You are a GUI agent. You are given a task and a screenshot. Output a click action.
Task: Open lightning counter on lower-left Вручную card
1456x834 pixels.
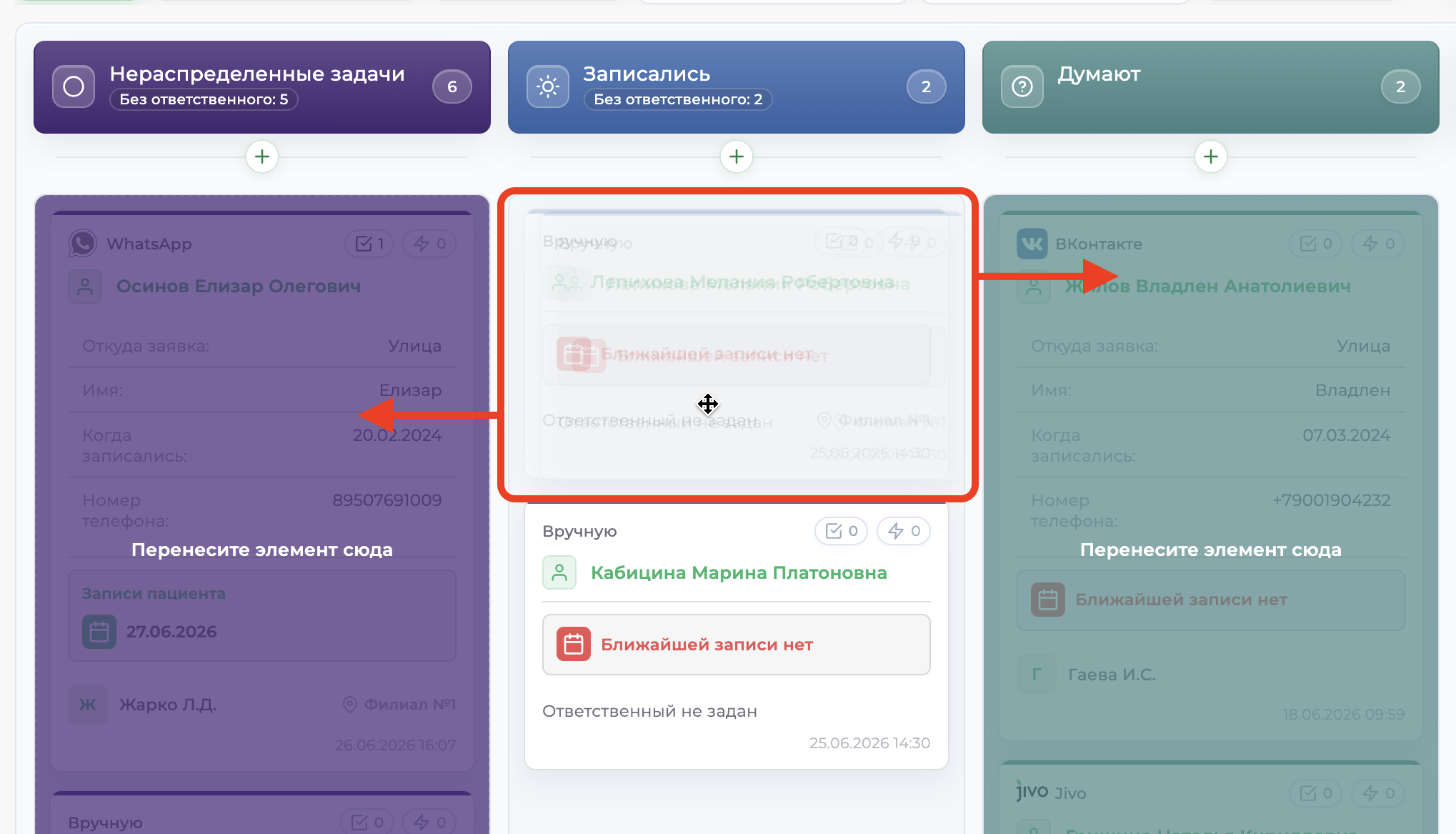[429, 823]
